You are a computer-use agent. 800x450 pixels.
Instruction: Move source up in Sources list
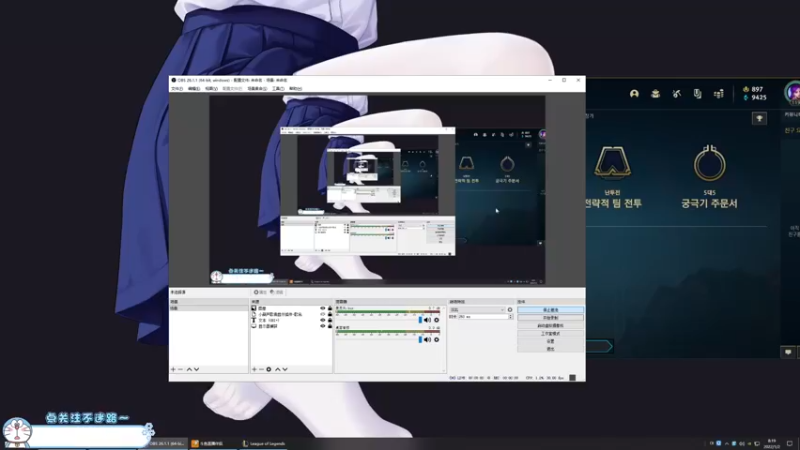(278, 369)
